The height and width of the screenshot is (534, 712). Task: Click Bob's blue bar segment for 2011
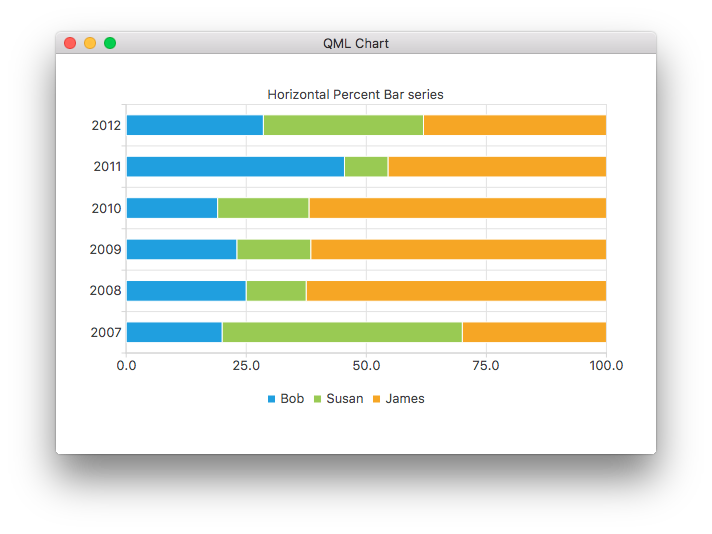[235, 167]
